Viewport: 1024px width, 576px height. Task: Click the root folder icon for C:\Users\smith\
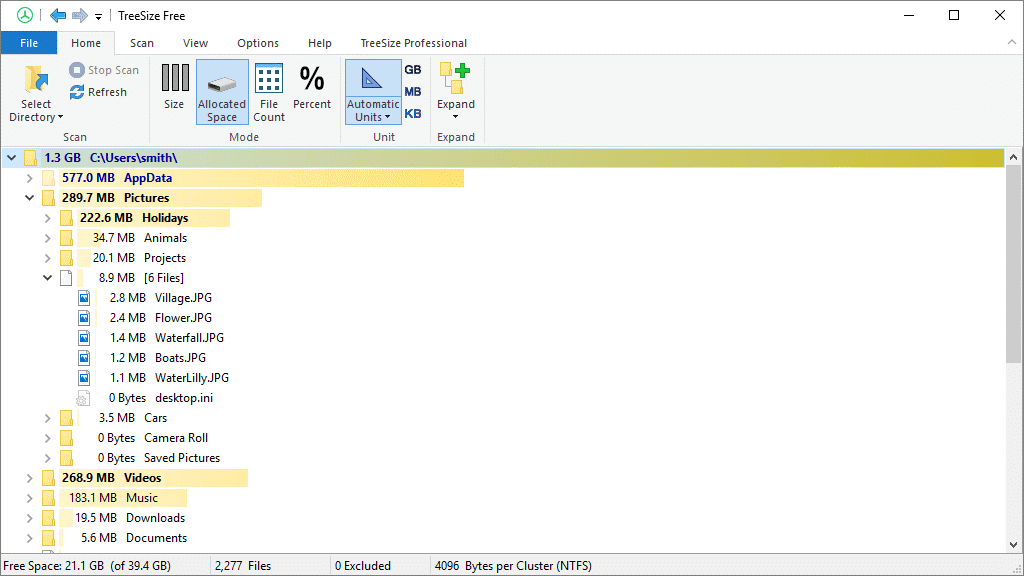(30, 157)
